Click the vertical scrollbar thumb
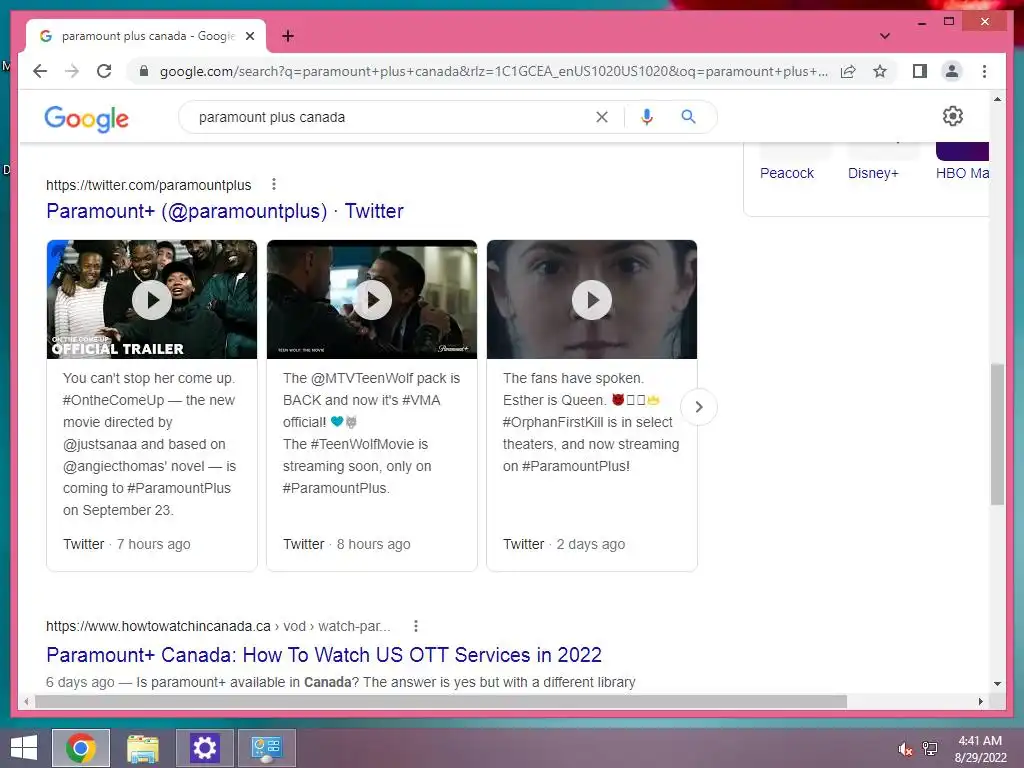The image size is (1024, 768). (997, 434)
